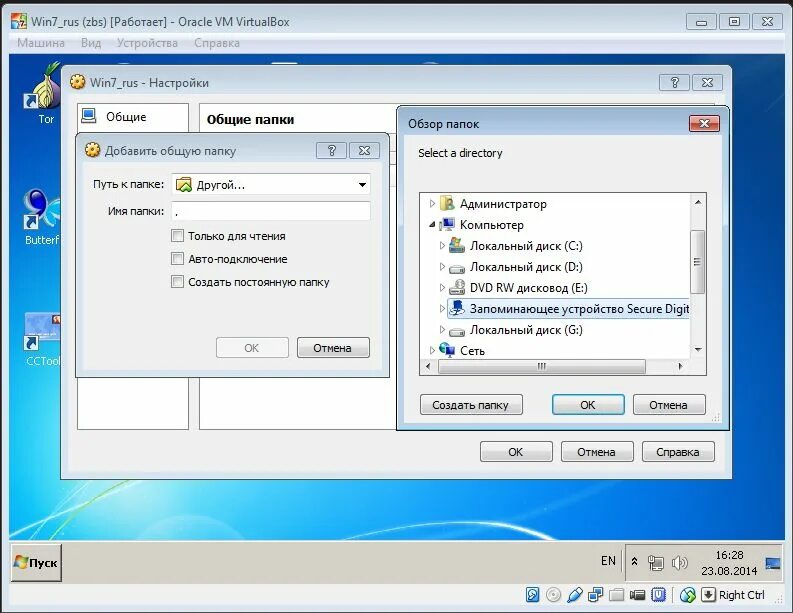Click the help question button in Win7_rus settings window

tap(674, 82)
